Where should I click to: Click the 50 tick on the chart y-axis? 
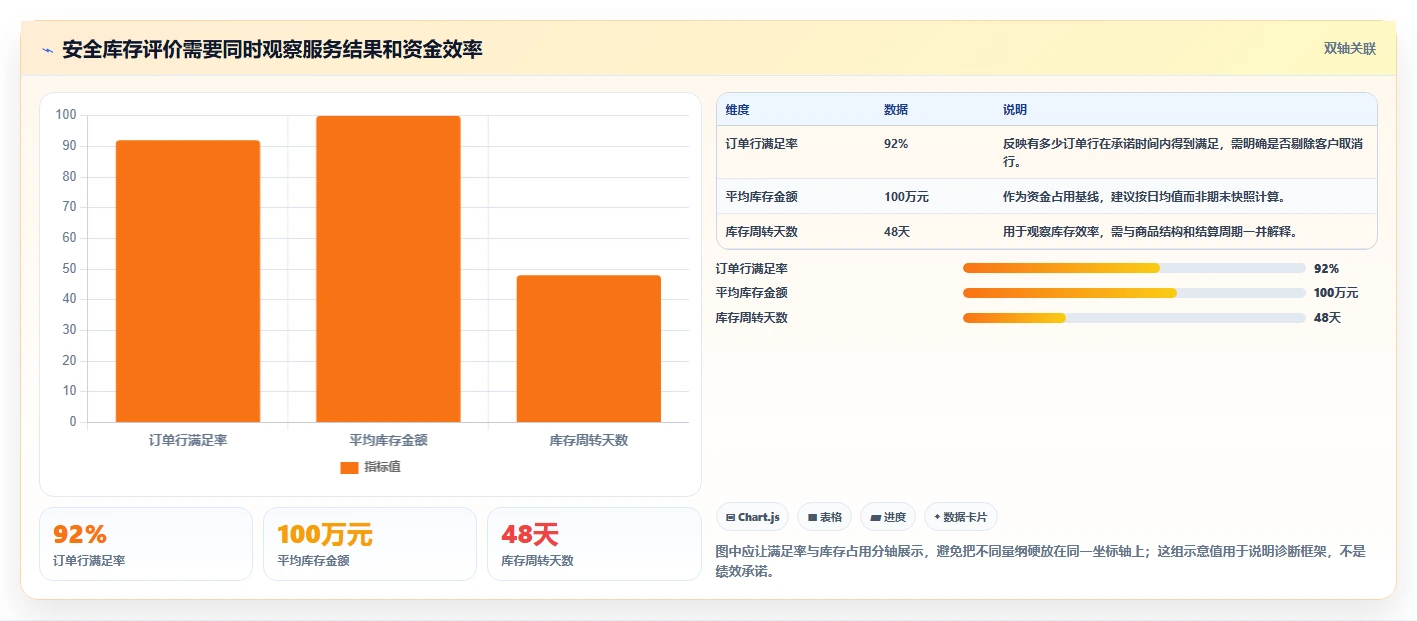click(69, 269)
